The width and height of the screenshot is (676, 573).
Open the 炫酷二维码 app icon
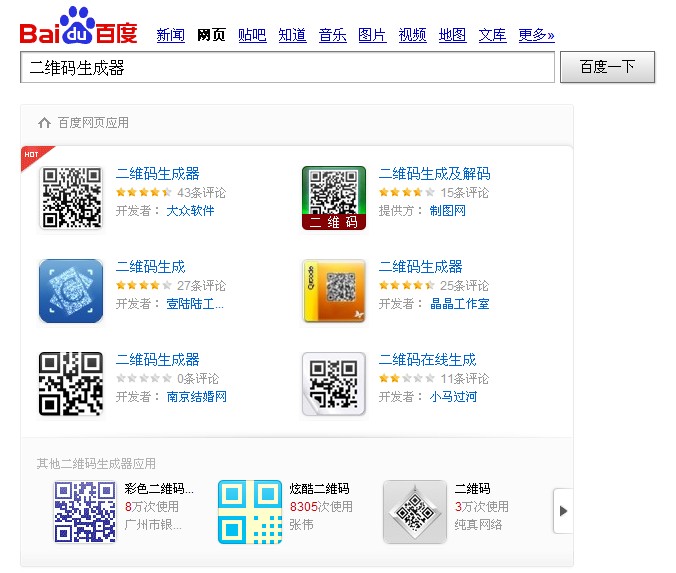point(250,512)
